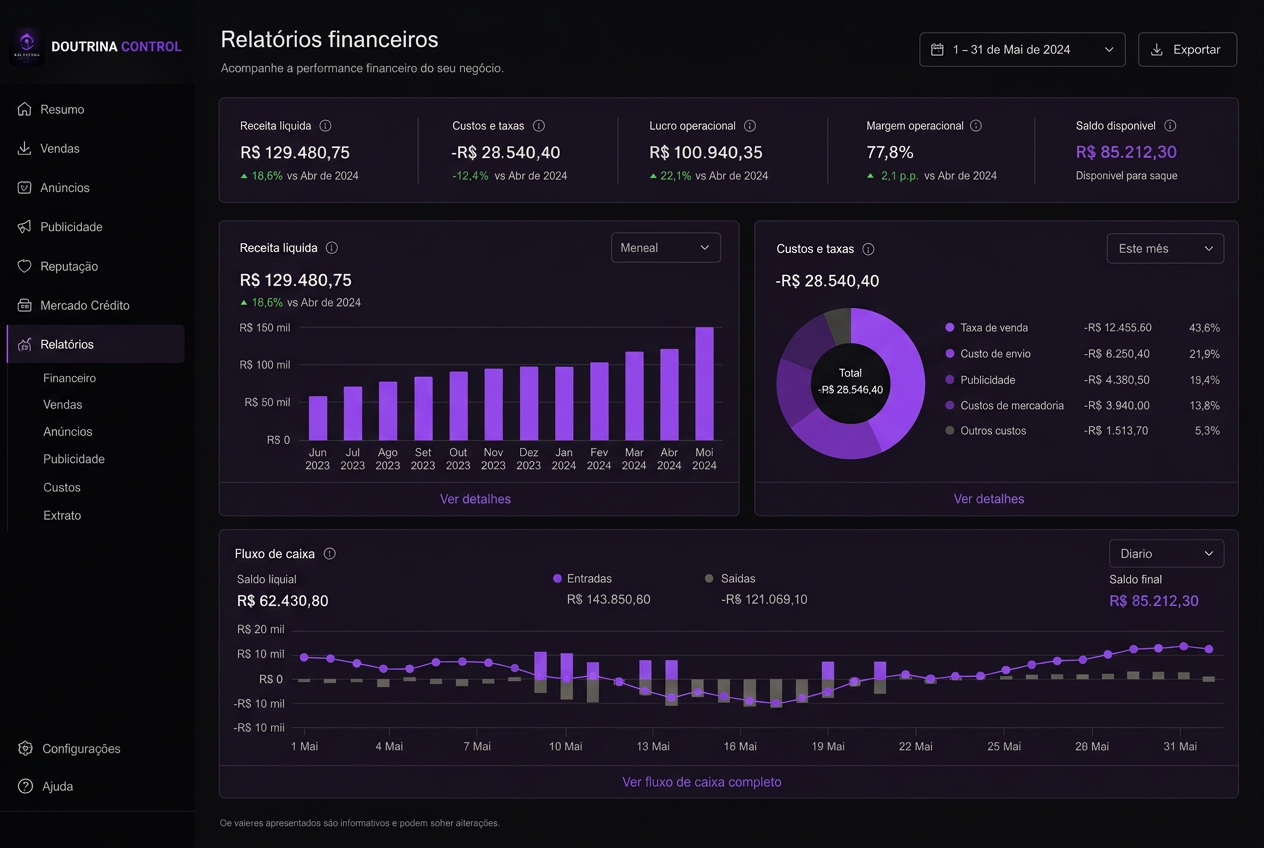The height and width of the screenshot is (848, 1264).
Task: Open the Mensal period dropdown in revenue chart
Action: point(666,248)
